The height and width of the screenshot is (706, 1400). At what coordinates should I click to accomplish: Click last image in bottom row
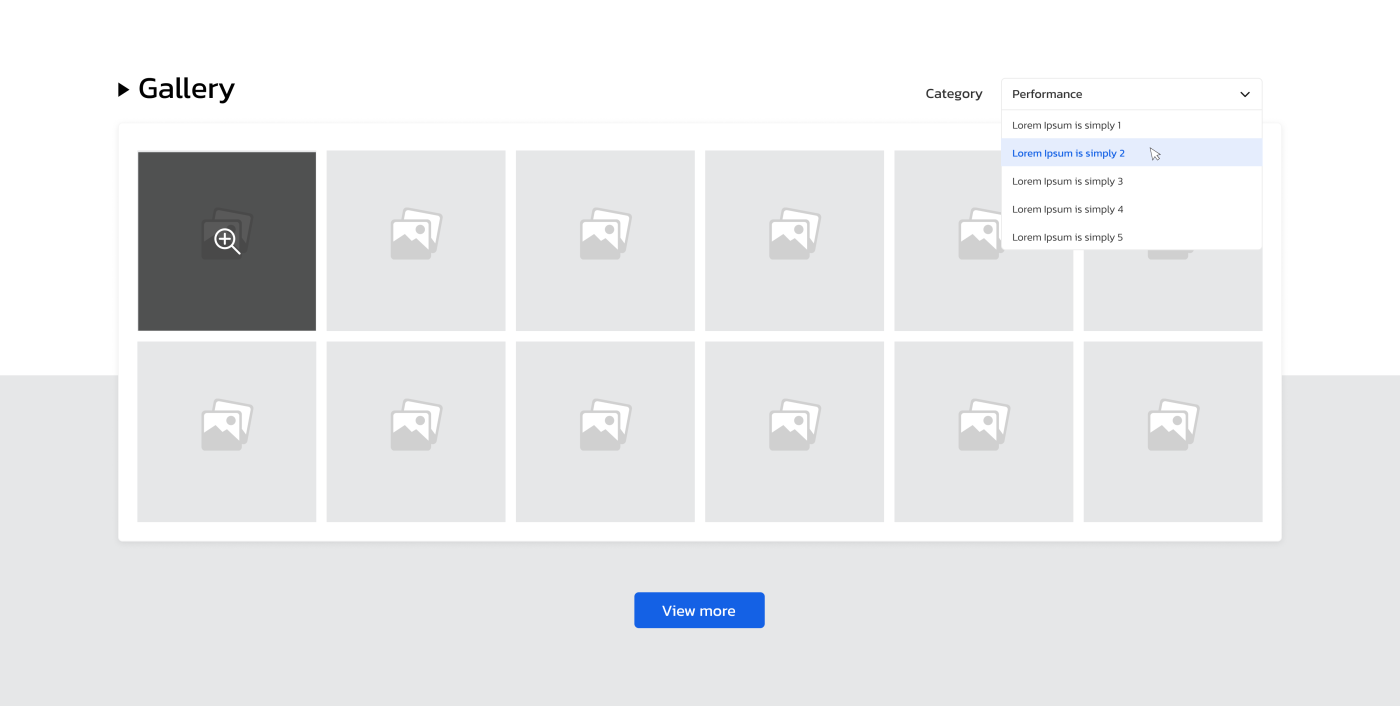pyautogui.click(x=1172, y=431)
